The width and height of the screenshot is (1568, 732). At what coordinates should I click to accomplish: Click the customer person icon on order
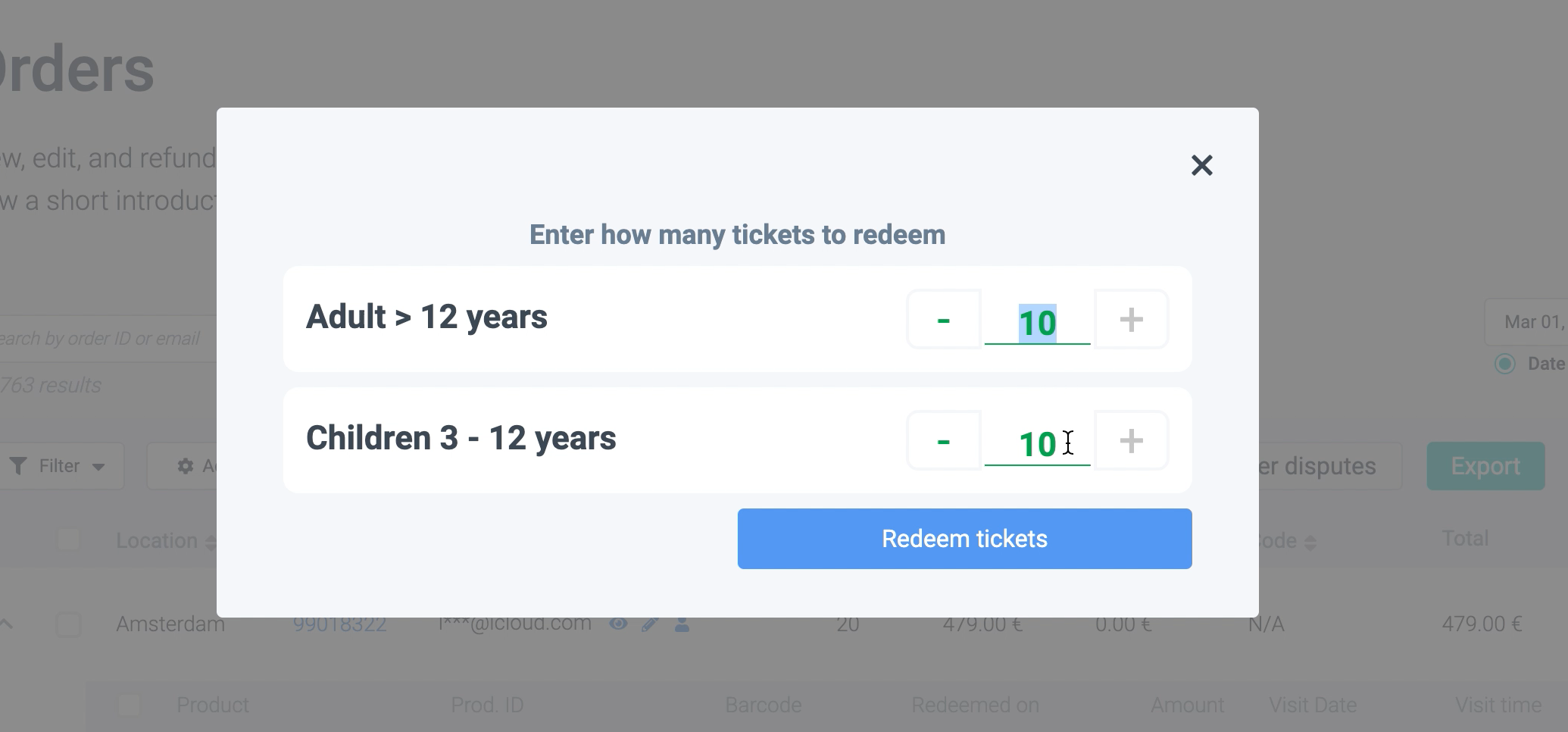click(682, 624)
